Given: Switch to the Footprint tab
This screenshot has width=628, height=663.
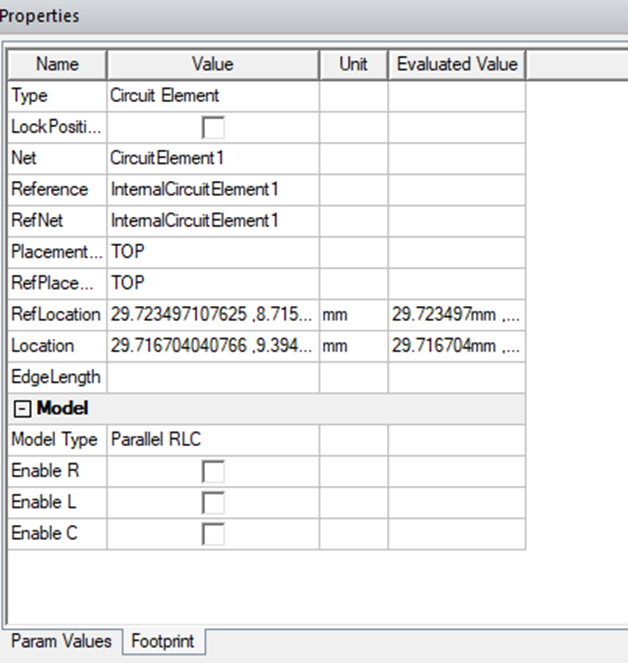Looking at the screenshot, I should click(163, 641).
